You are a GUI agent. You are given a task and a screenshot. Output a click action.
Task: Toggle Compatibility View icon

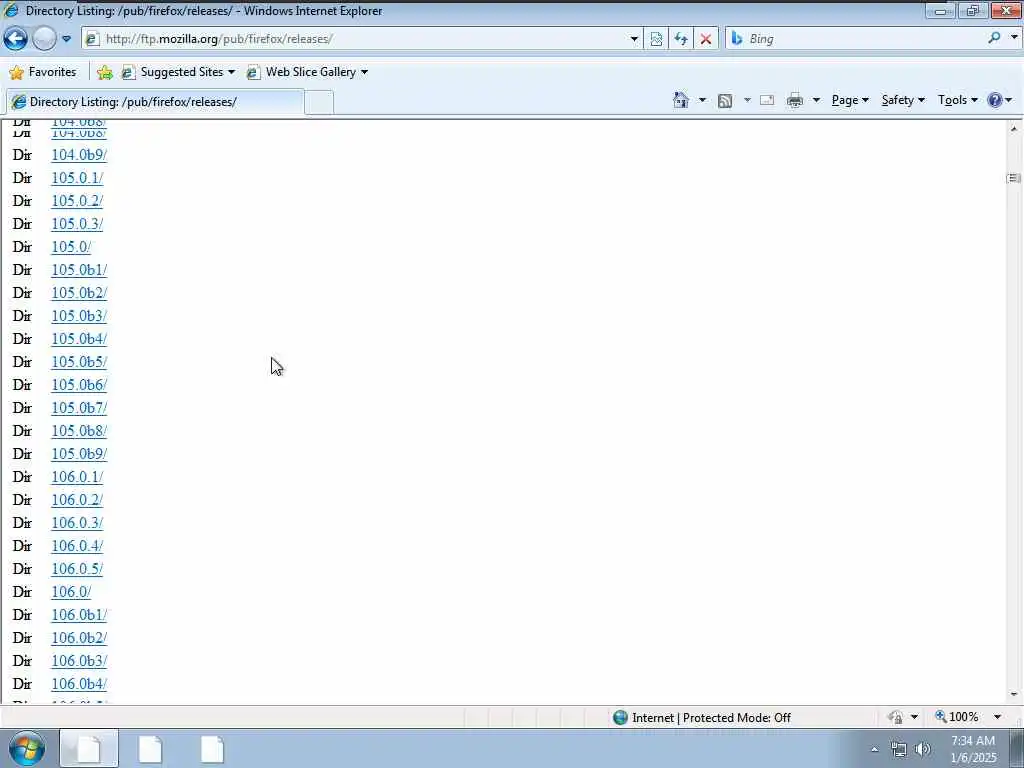tap(656, 39)
